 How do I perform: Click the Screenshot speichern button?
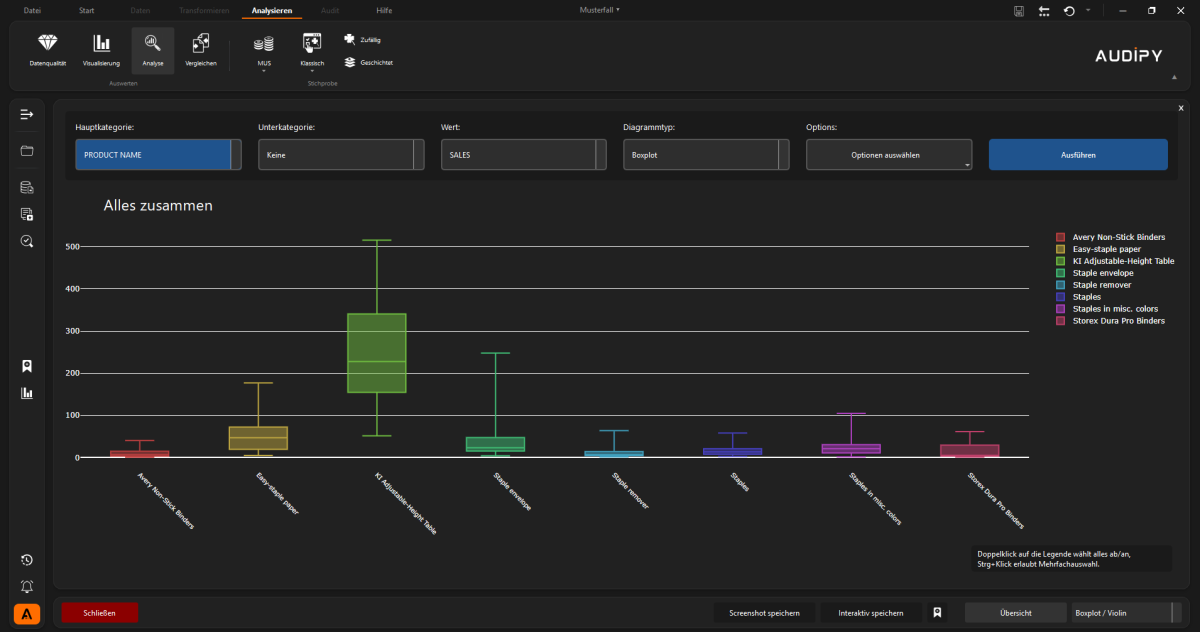pos(764,613)
